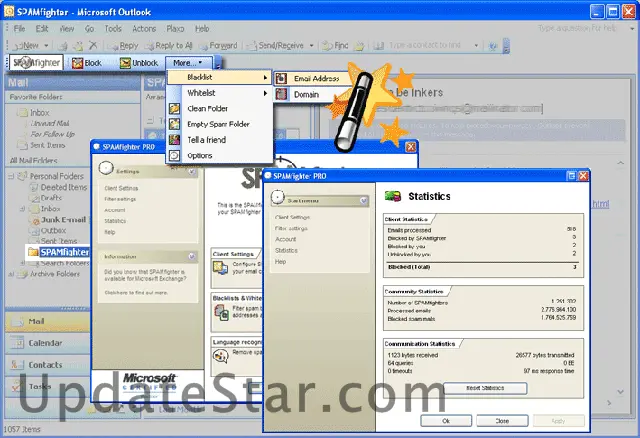This screenshot has height=438, width=640.
Task: Expand the Archive Folders node
Action: 11,274
